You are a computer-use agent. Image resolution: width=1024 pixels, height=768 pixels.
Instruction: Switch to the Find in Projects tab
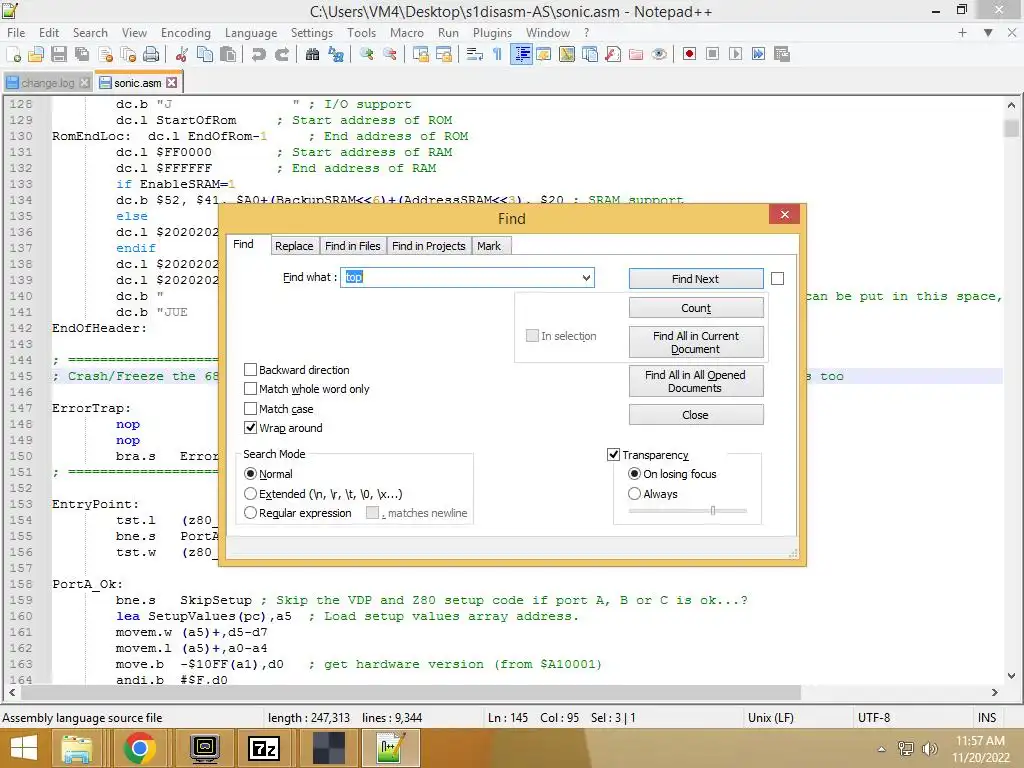tap(428, 246)
